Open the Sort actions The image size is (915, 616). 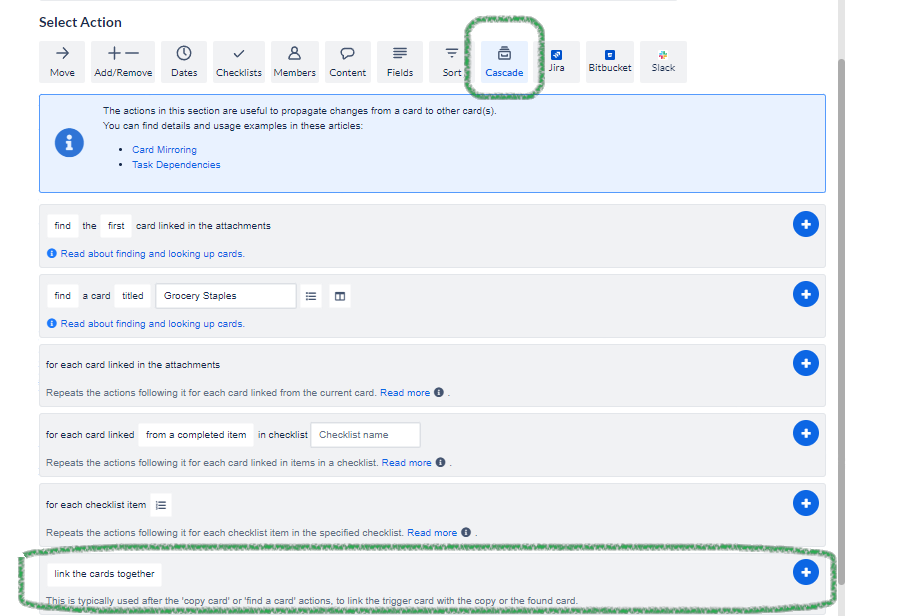(449, 61)
